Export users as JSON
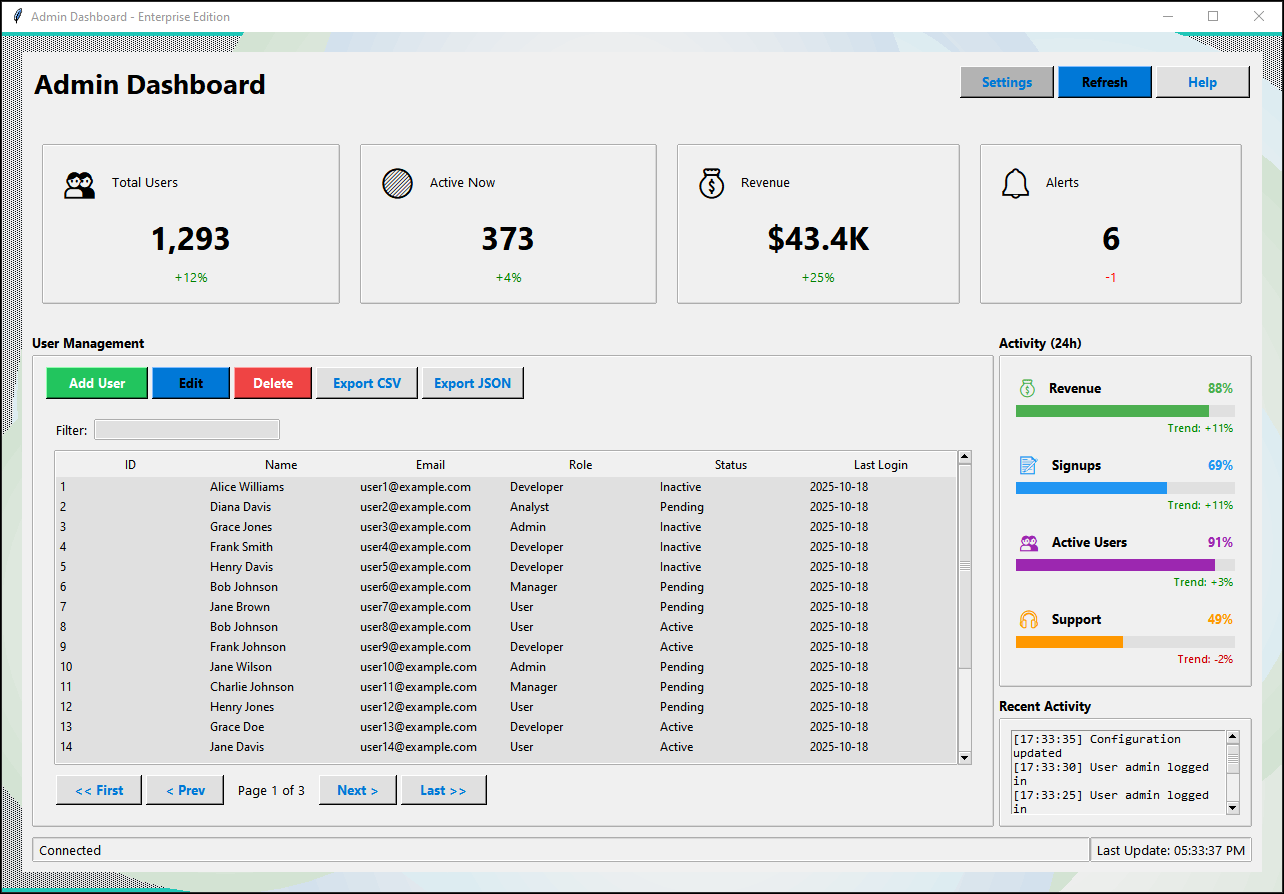 coord(472,383)
